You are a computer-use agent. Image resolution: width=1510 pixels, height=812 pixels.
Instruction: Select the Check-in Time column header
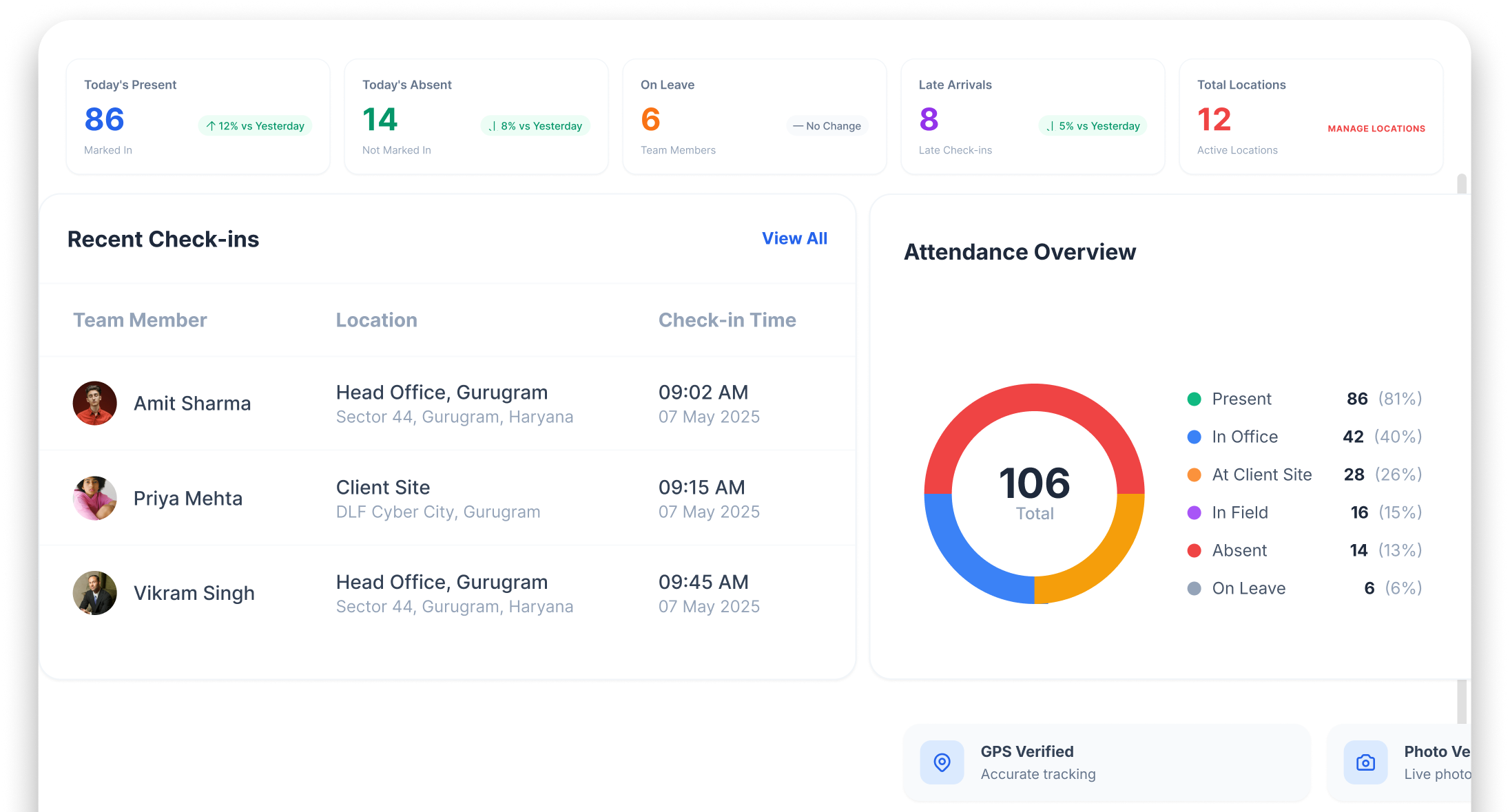pos(727,320)
